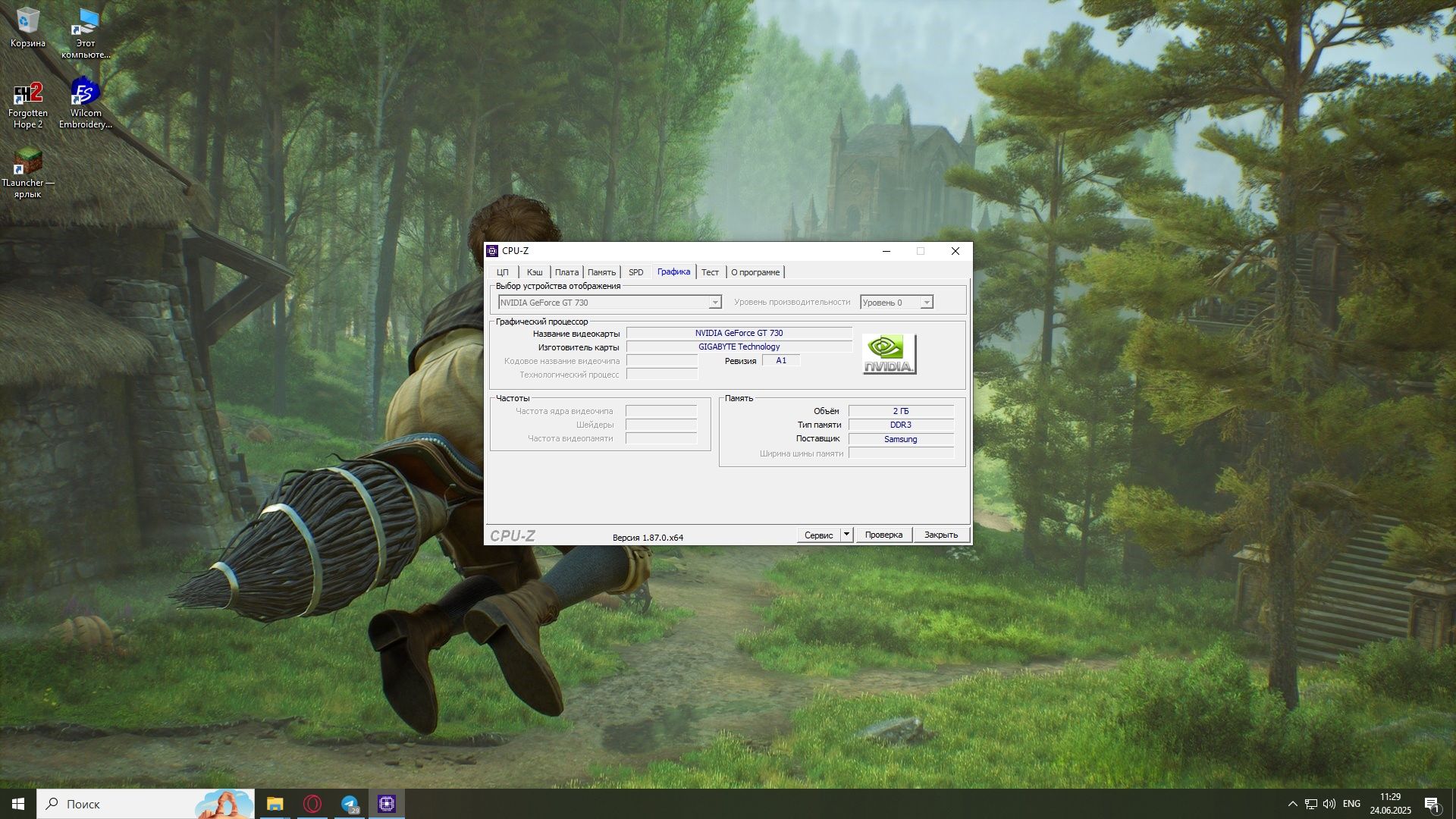Screen dimensions: 1456x819
Task: Close the CPU-Z window
Action: click(x=955, y=251)
